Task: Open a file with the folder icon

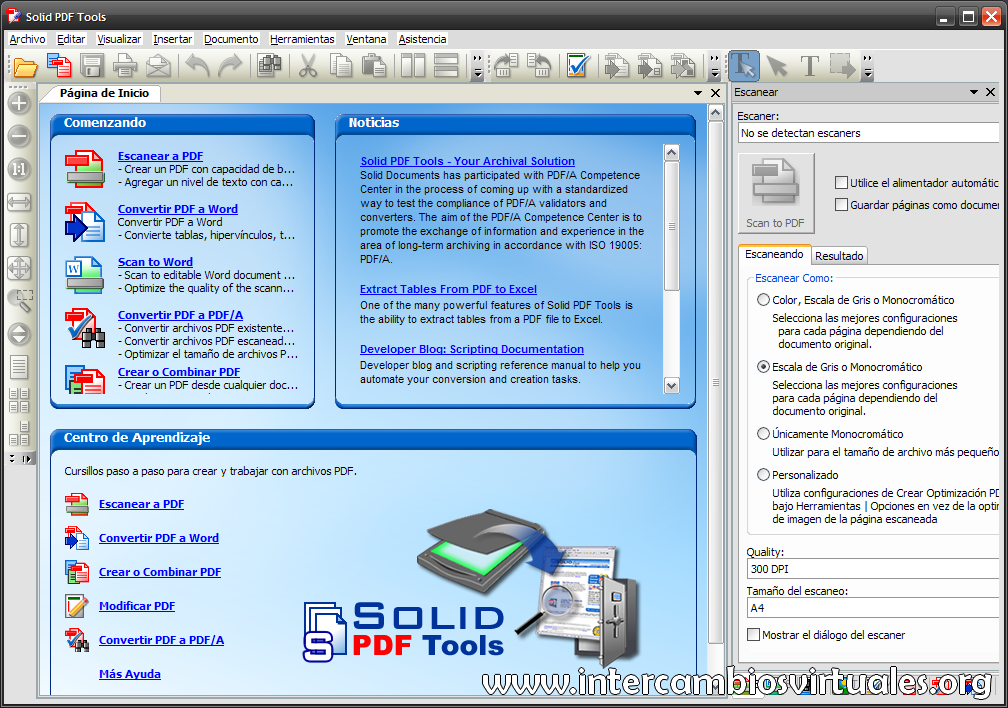Action: 26,66
